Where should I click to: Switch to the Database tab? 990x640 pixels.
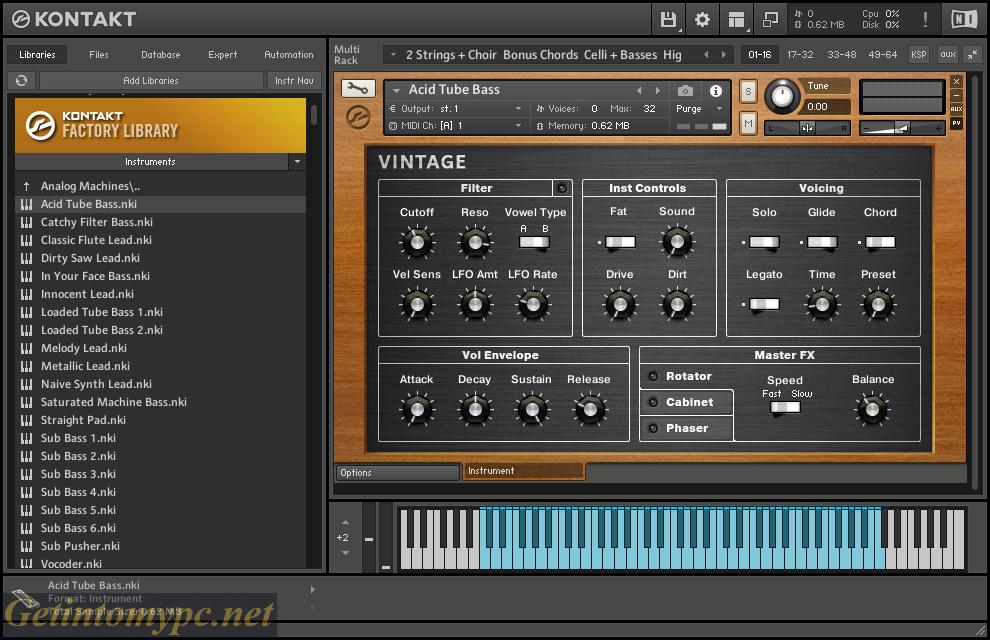click(161, 55)
